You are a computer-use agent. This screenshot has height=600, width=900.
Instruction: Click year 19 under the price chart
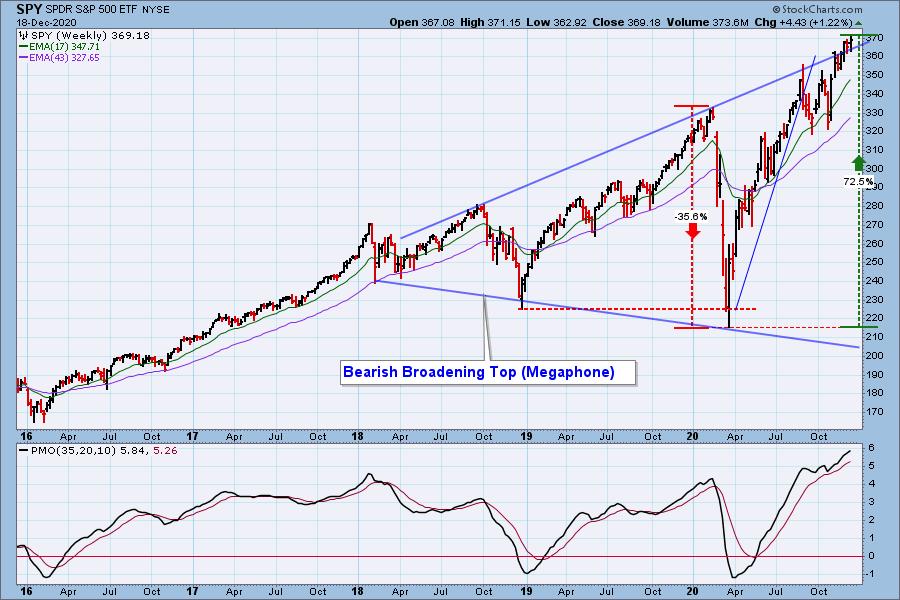[526, 436]
